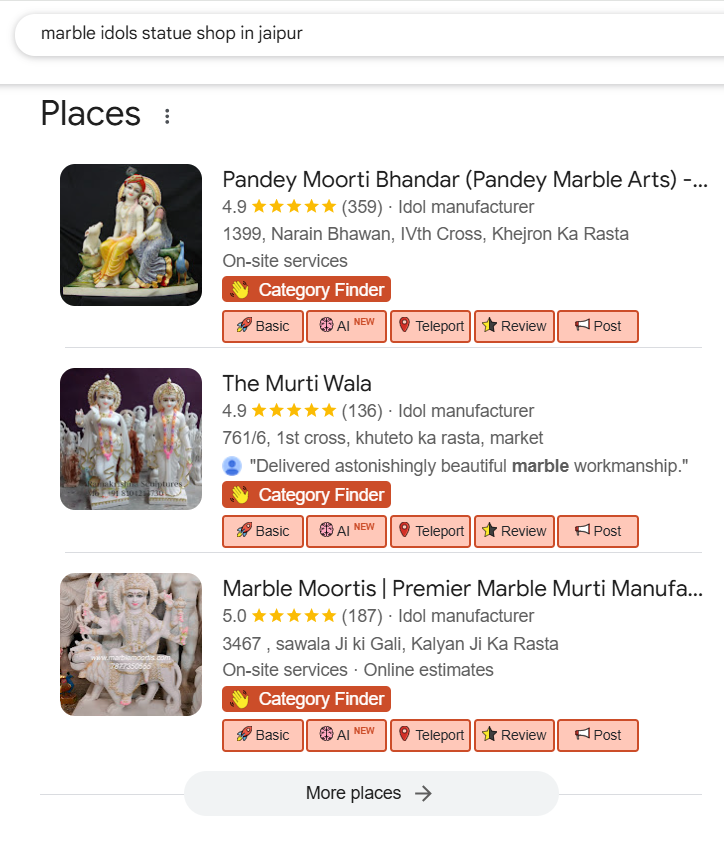Click Basic rocket button for Marble Moortis
Screen dimensions: 724x864
point(262,735)
